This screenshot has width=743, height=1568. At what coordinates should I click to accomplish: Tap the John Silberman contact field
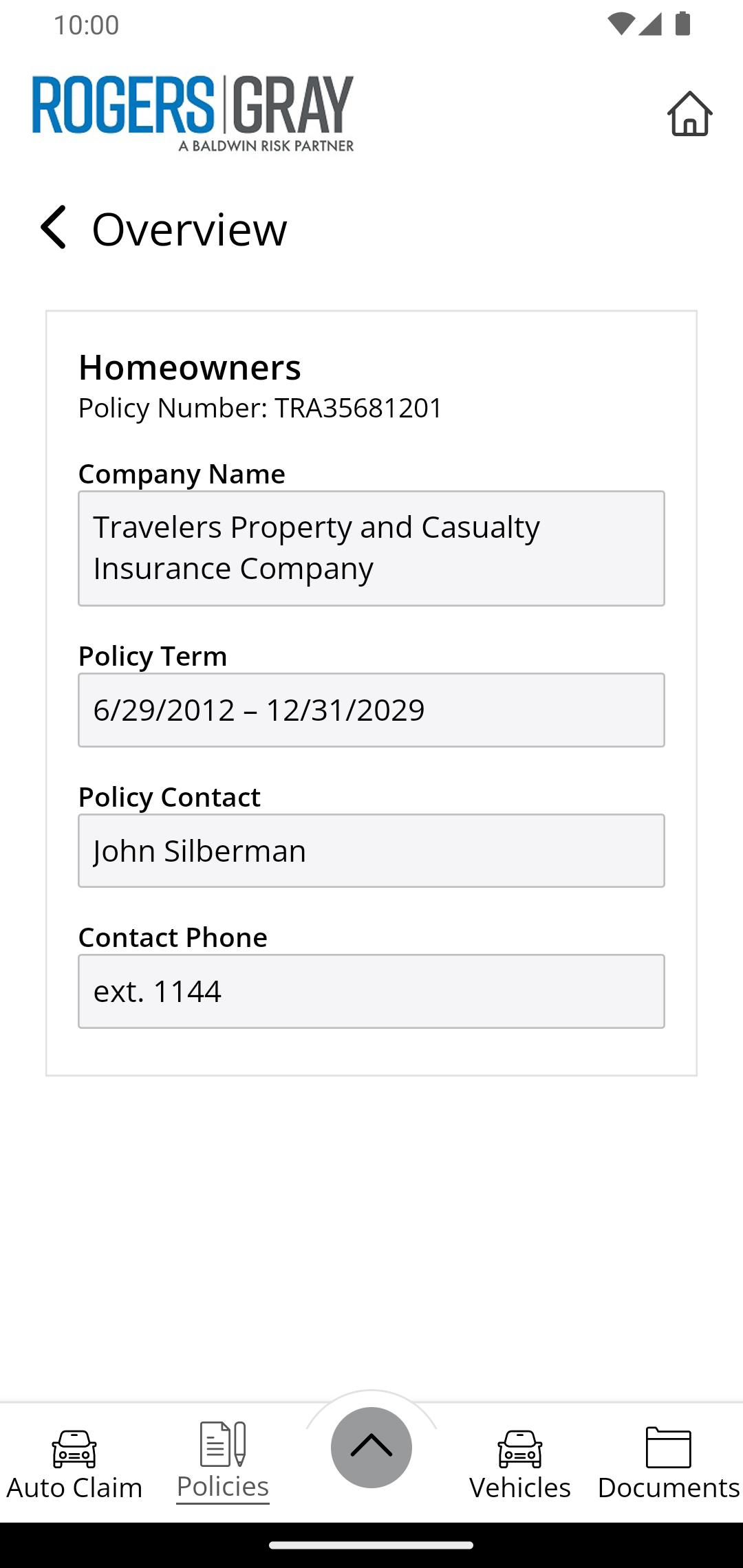pos(371,851)
